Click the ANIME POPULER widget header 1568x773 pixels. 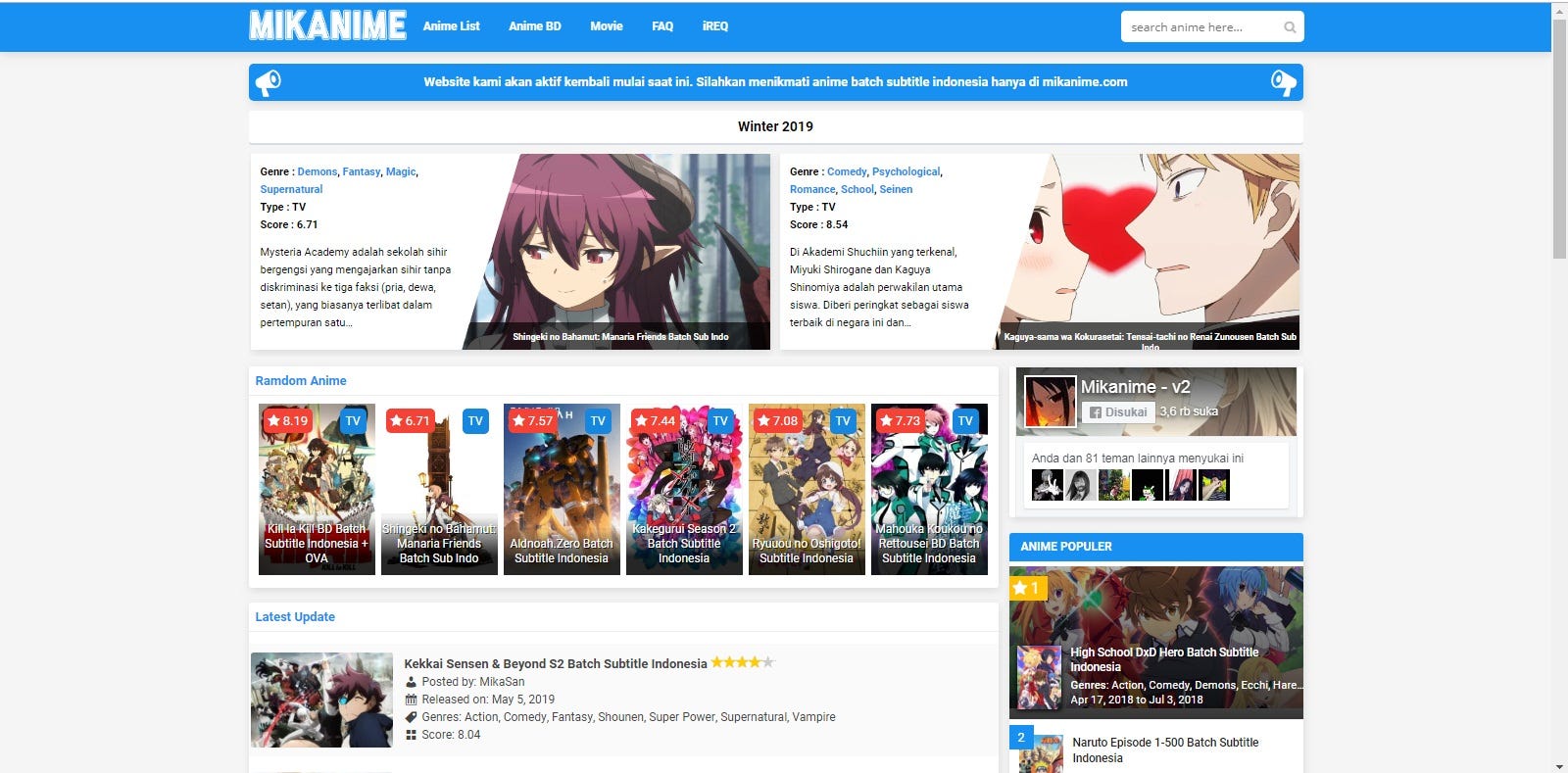tap(1156, 547)
